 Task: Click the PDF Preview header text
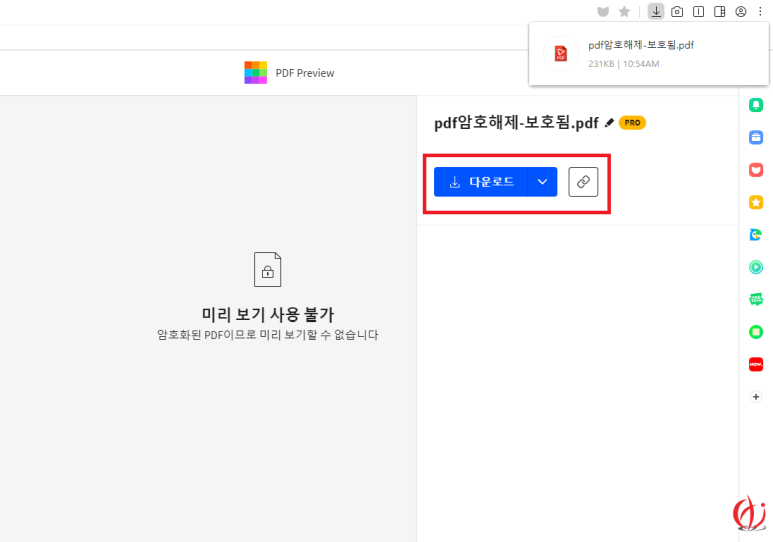(x=305, y=73)
